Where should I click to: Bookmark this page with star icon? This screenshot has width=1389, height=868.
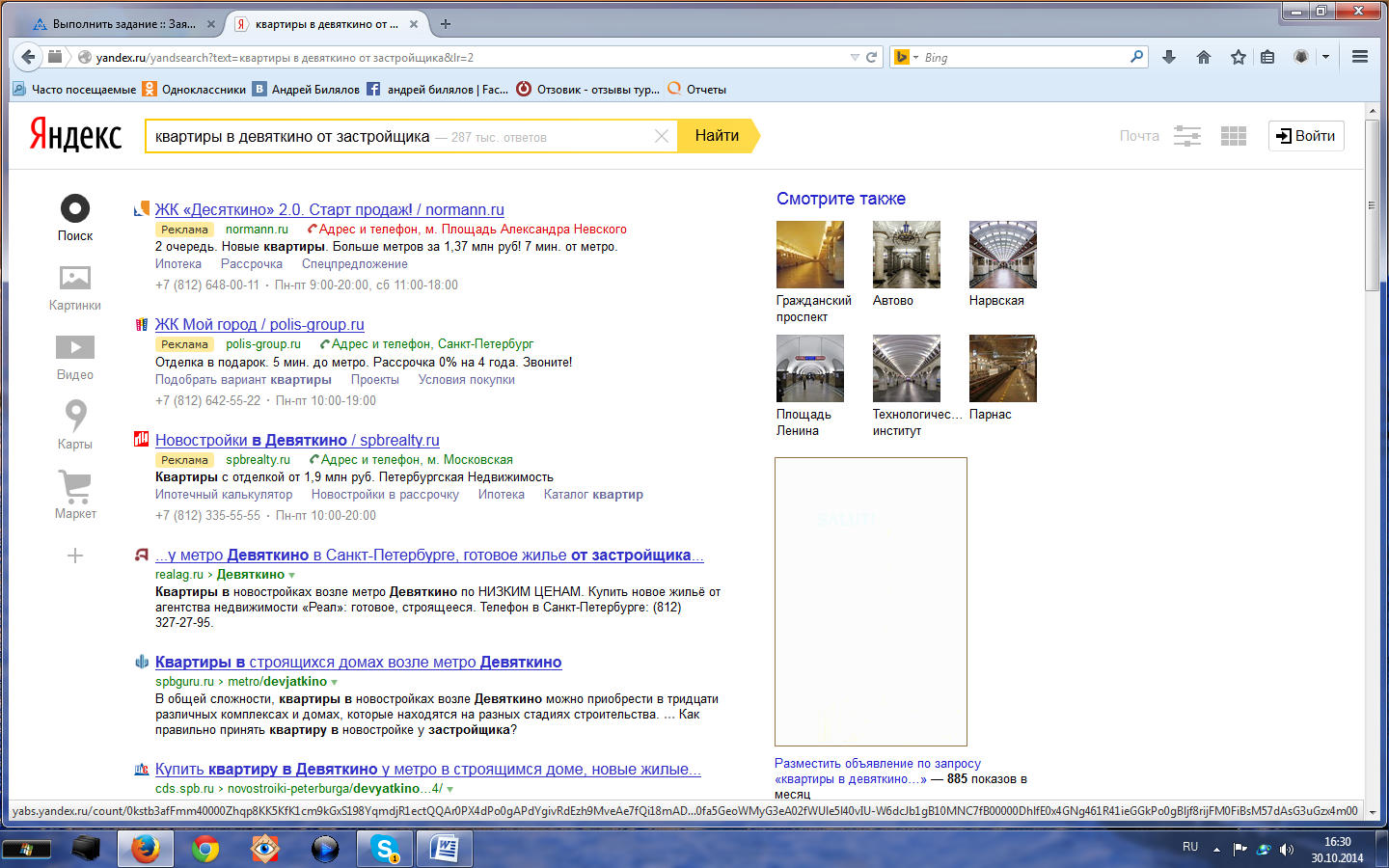point(1239,57)
